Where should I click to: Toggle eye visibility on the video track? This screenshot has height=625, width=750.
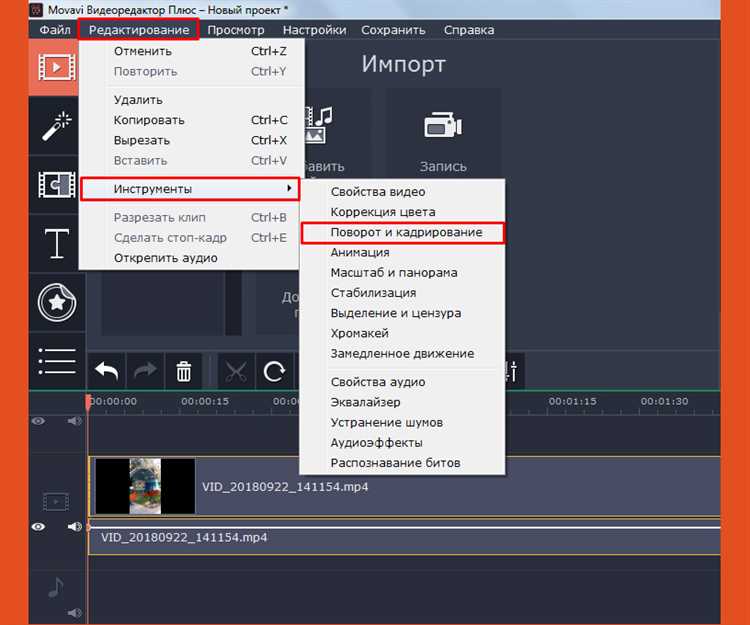pyautogui.click(x=38, y=526)
